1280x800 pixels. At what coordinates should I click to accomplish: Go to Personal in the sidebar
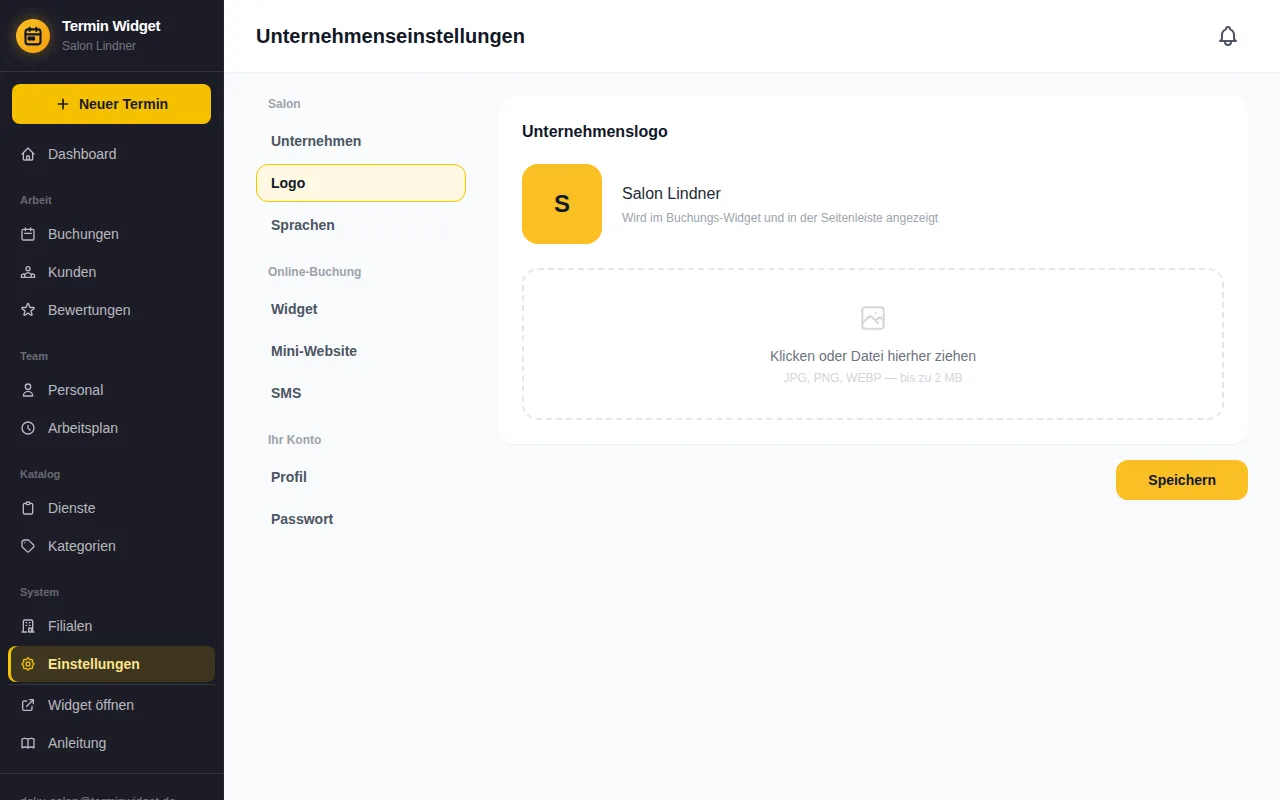pos(111,390)
